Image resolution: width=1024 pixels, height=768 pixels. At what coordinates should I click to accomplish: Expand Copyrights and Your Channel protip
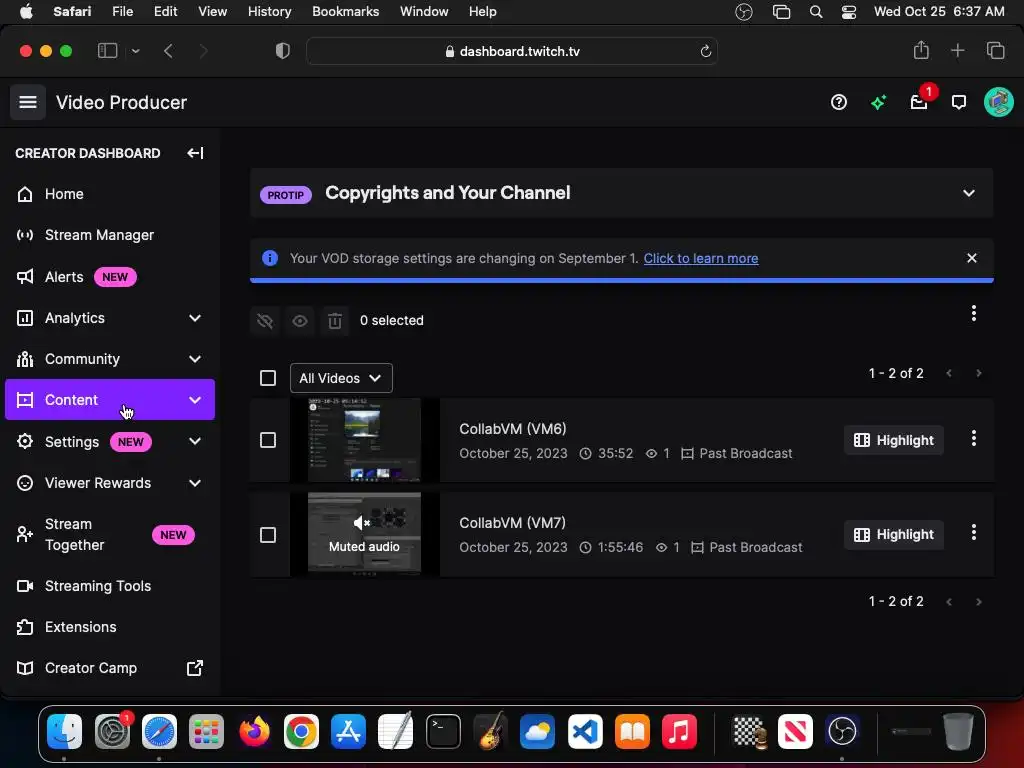[x=968, y=193]
